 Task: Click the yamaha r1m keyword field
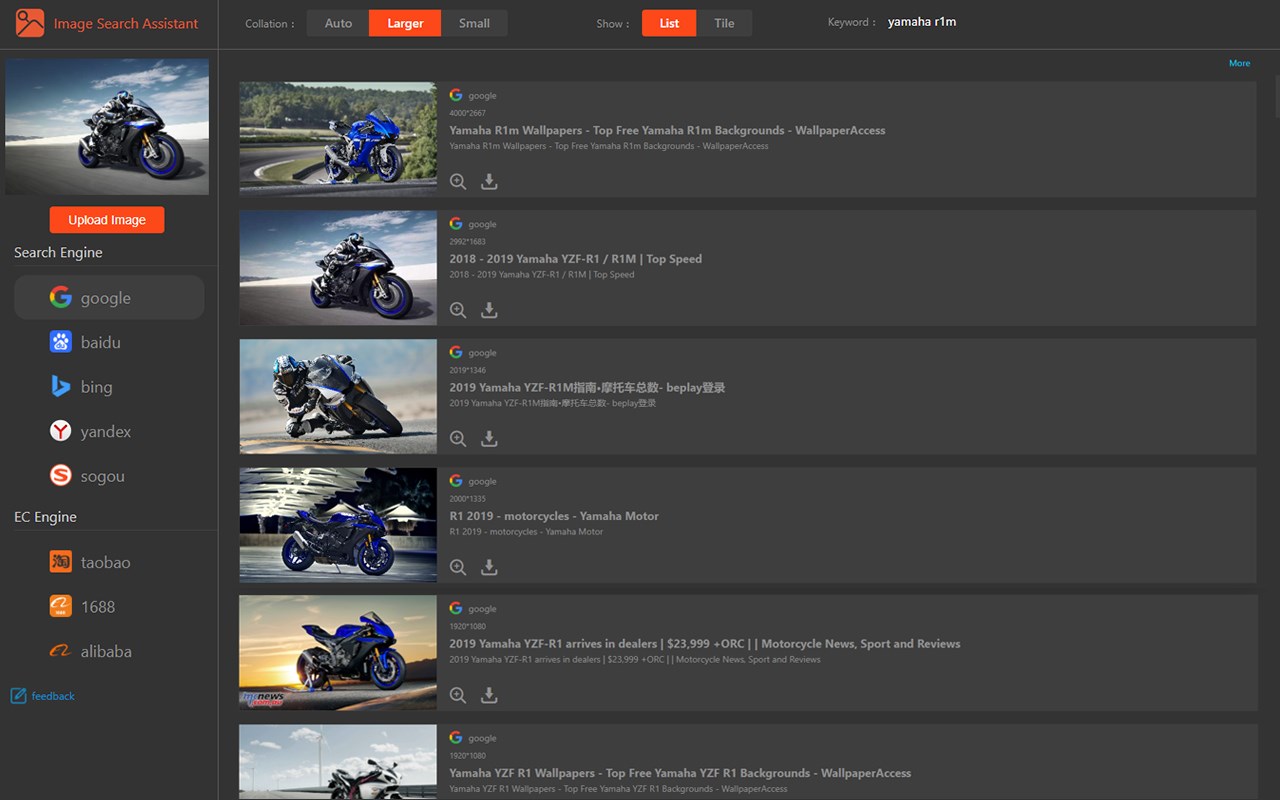tap(922, 22)
